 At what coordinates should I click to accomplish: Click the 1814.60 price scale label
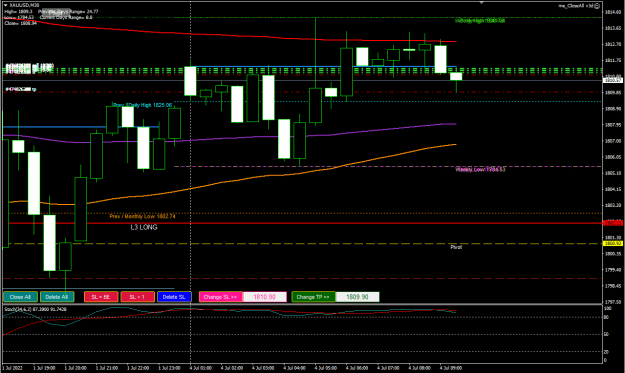click(x=613, y=12)
